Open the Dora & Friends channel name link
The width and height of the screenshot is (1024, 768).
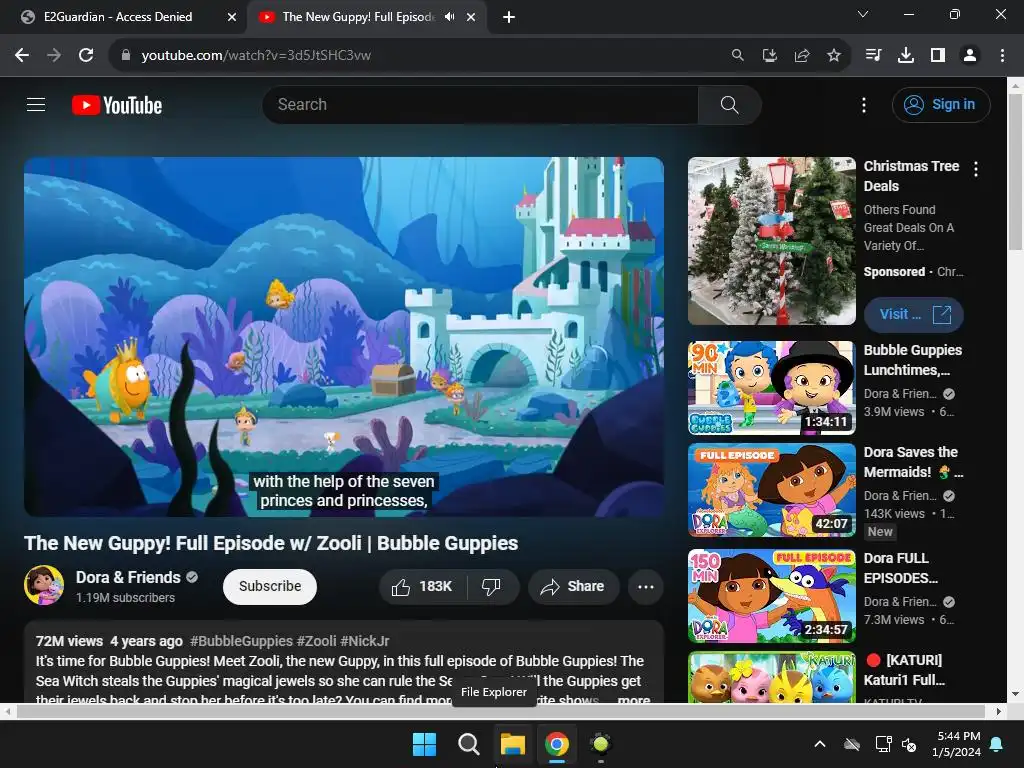(128, 577)
